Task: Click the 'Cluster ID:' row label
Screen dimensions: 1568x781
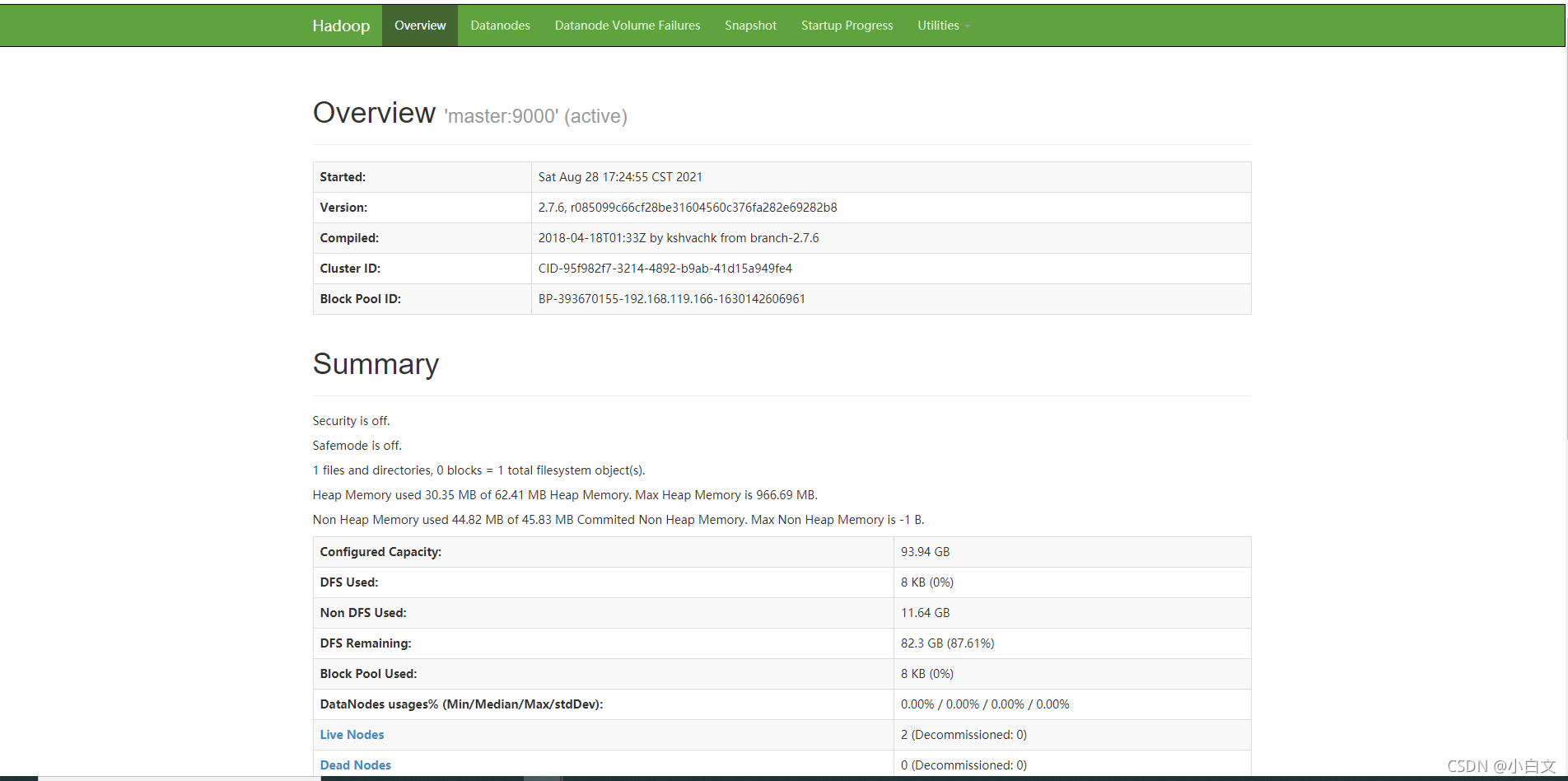Action: tap(350, 269)
